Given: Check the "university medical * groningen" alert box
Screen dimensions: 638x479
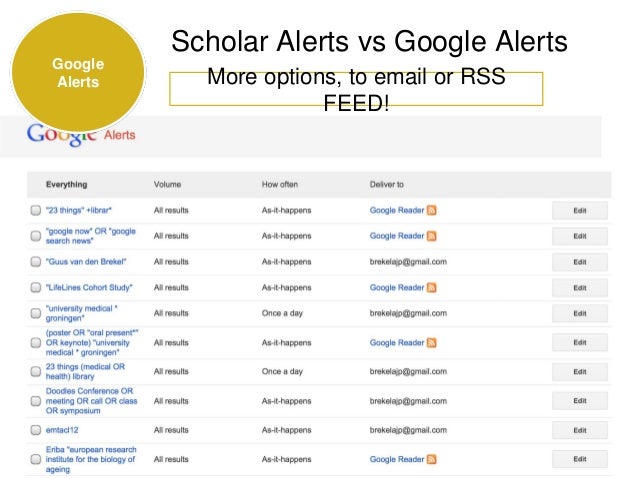Looking at the screenshot, I should point(36,313).
